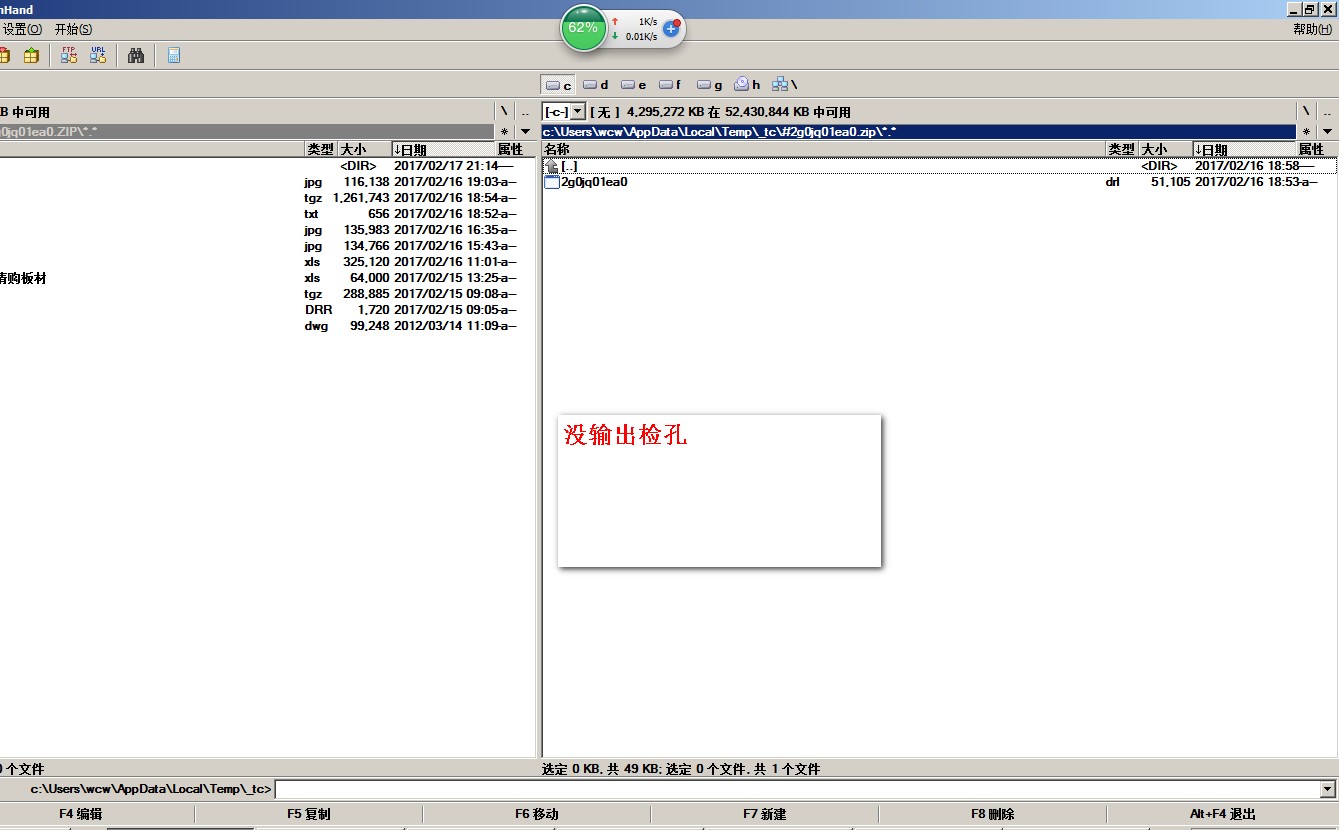Click the 没输出检孔 note text
The image size is (1339, 830).
coord(626,435)
